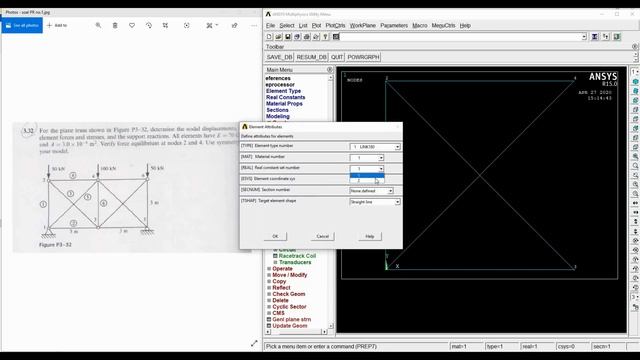Expand the Check Geom tree node
This screenshot has width=640, height=360.
(269, 294)
